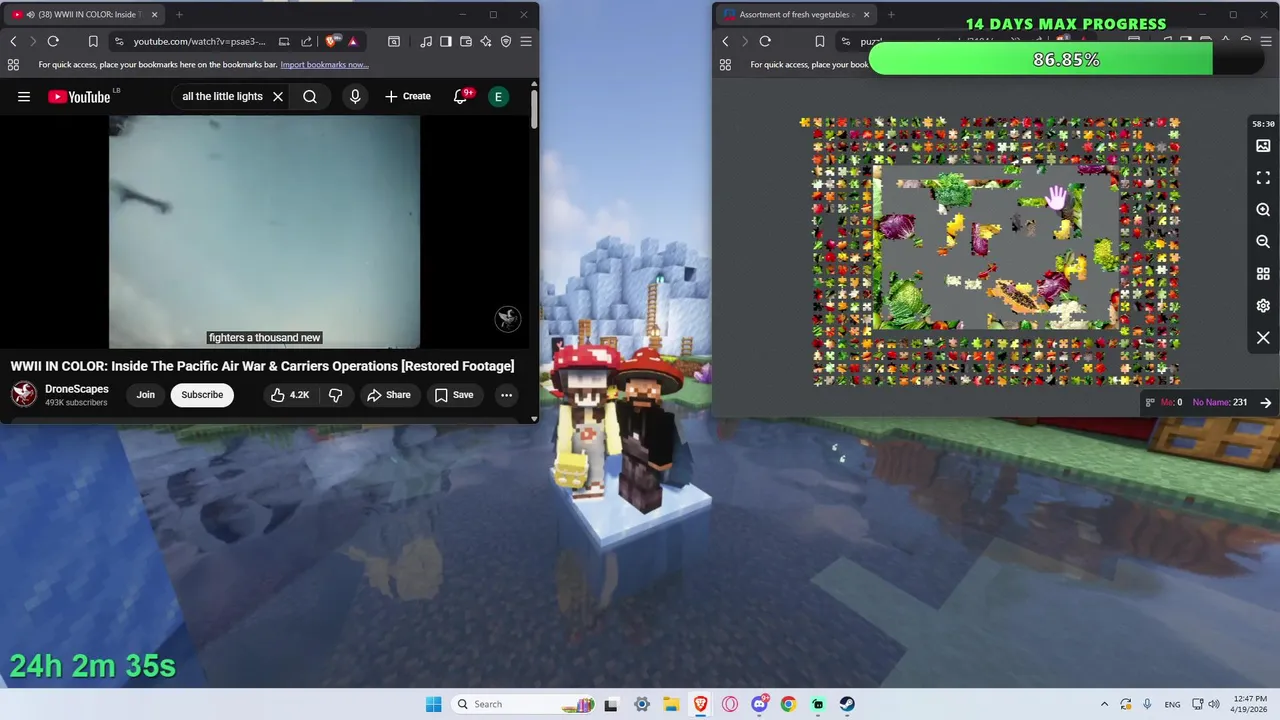1280x720 pixels.
Task: Import bookmarks now link in the YouTube window
Action: coord(324,65)
